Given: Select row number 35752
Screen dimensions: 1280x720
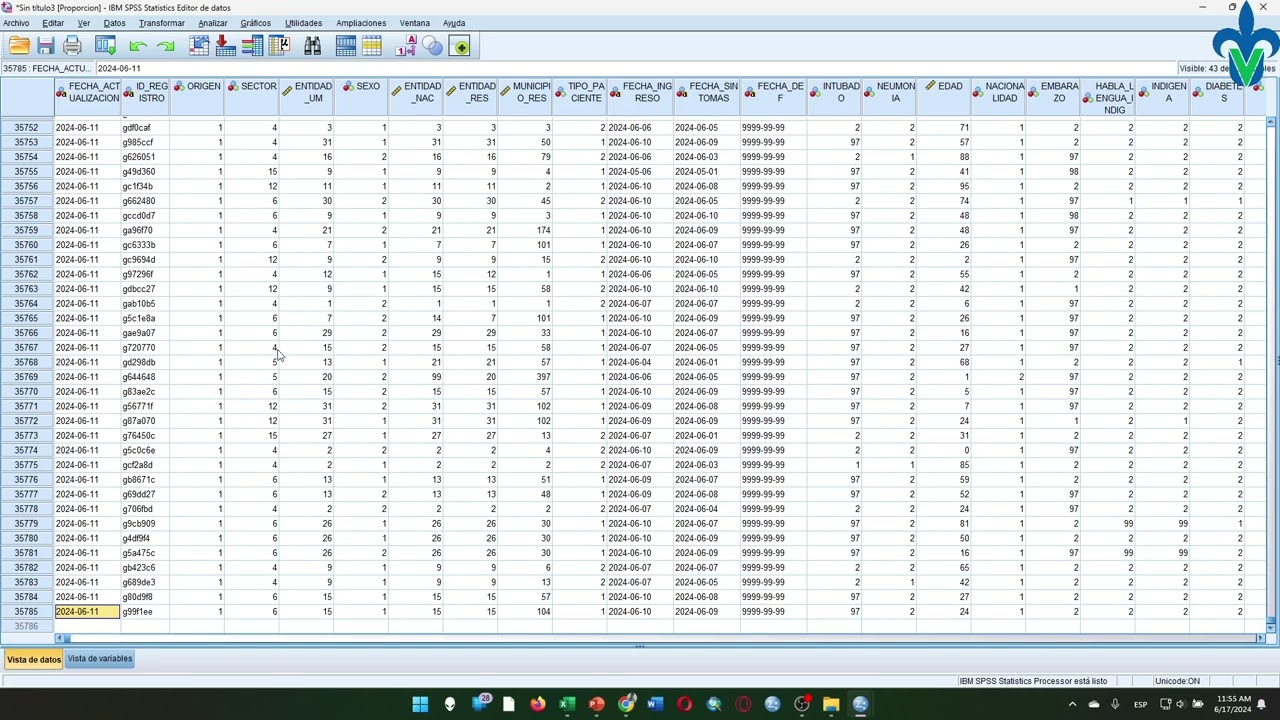Looking at the screenshot, I should (27, 128).
